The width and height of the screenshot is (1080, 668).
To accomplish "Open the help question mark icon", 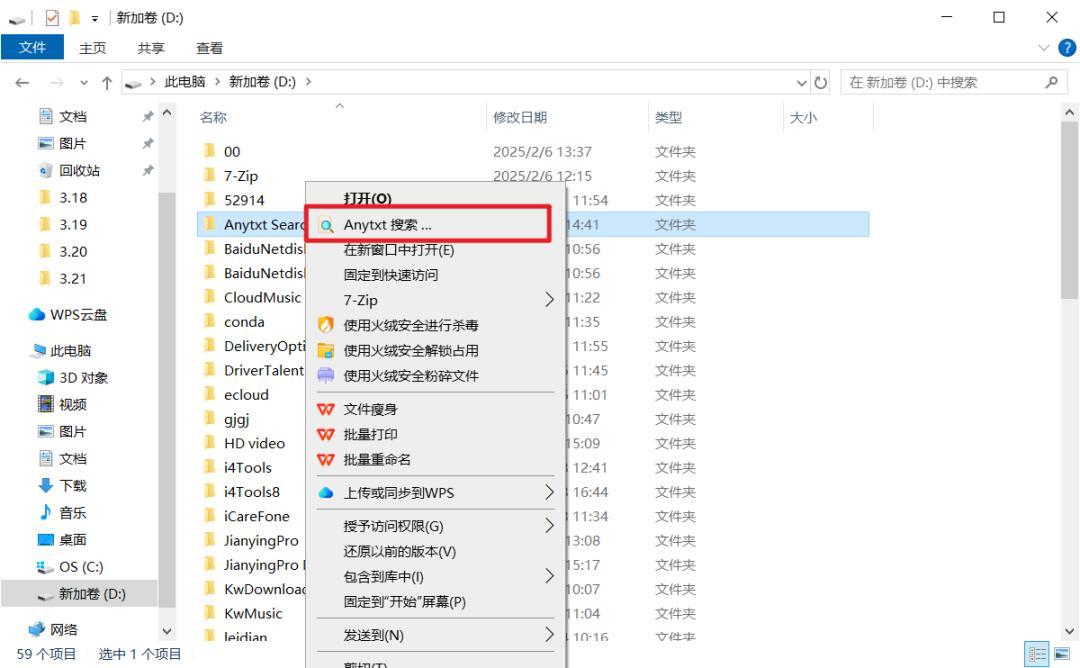I will point(1067,48).
